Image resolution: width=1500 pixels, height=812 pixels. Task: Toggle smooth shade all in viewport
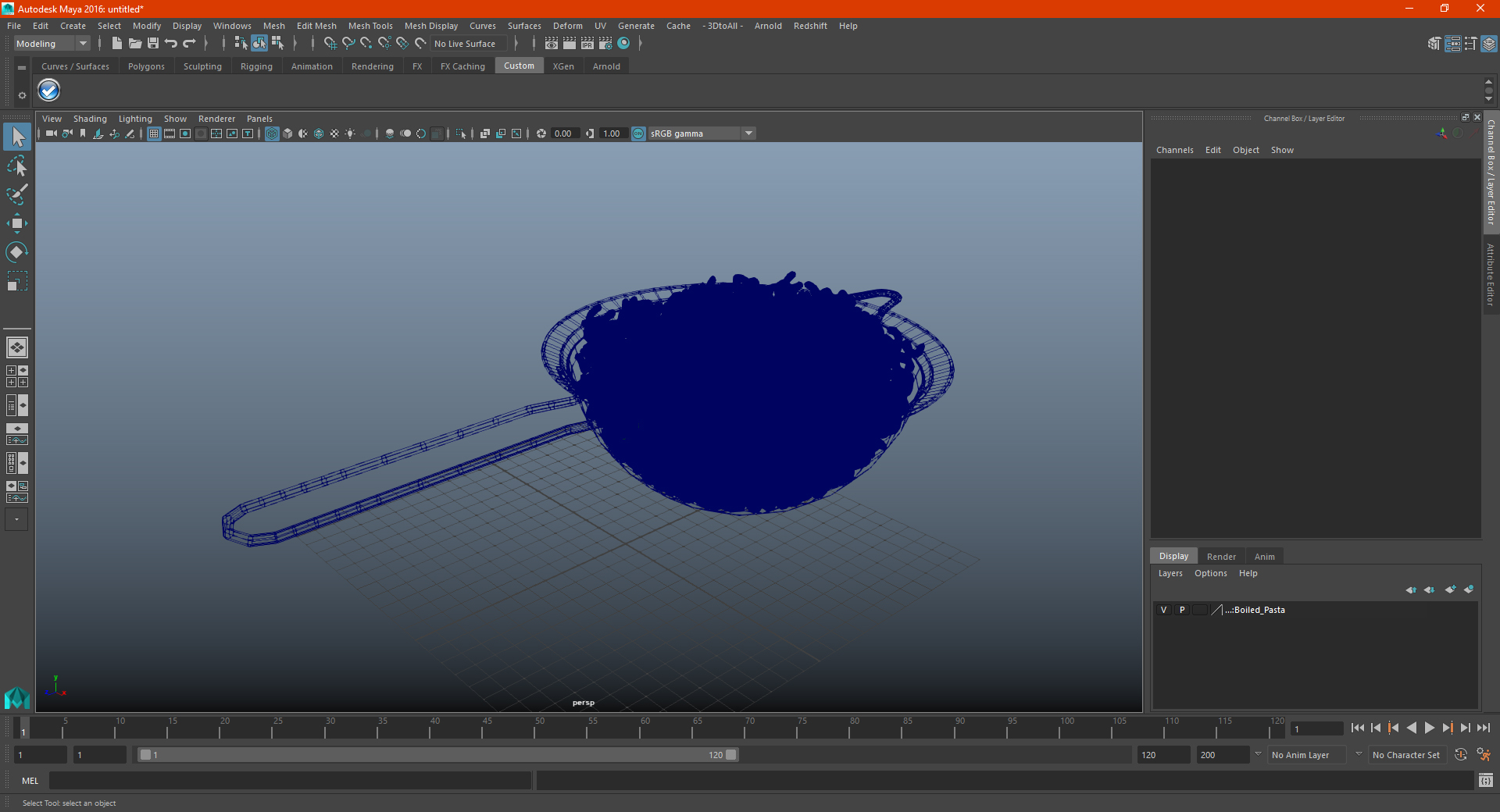tap(287, 134)
